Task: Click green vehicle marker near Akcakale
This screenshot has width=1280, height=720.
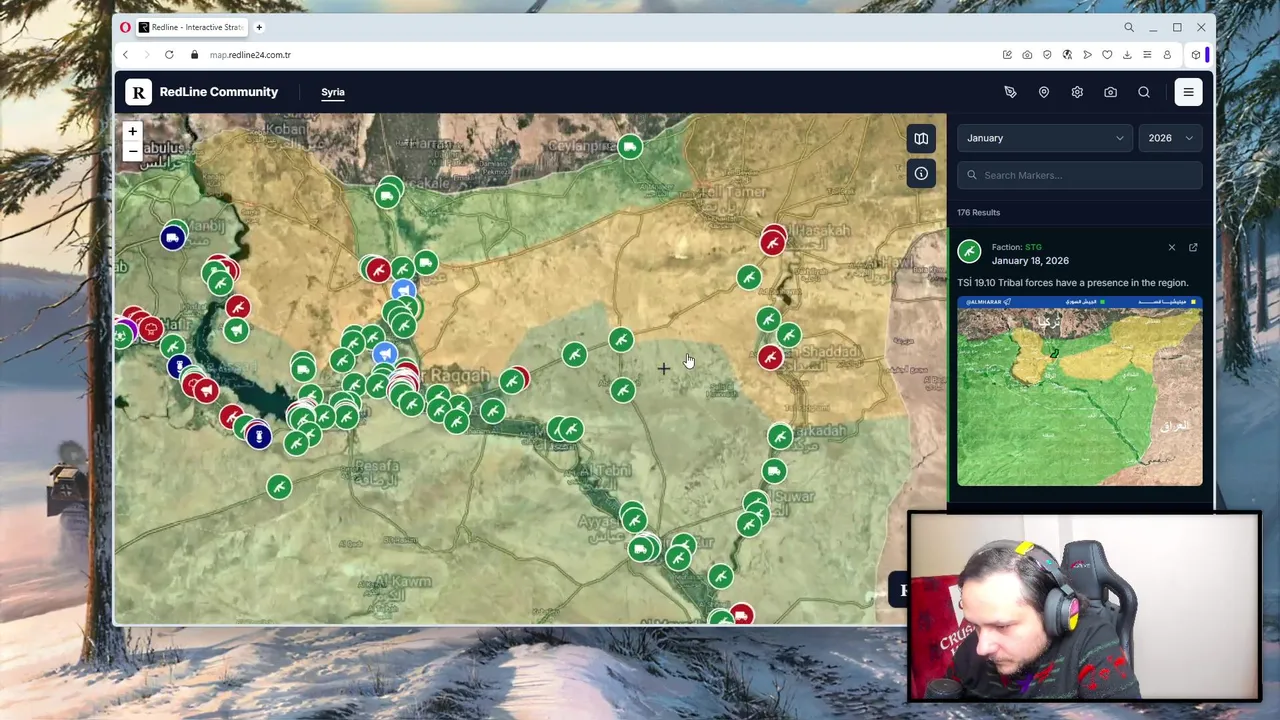Action: [387, 196]
